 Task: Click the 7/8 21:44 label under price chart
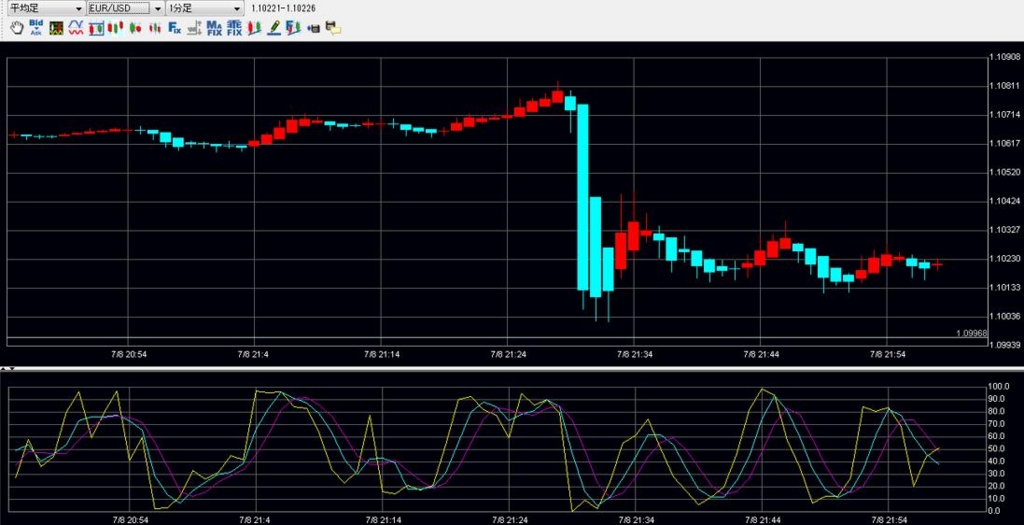761,355
